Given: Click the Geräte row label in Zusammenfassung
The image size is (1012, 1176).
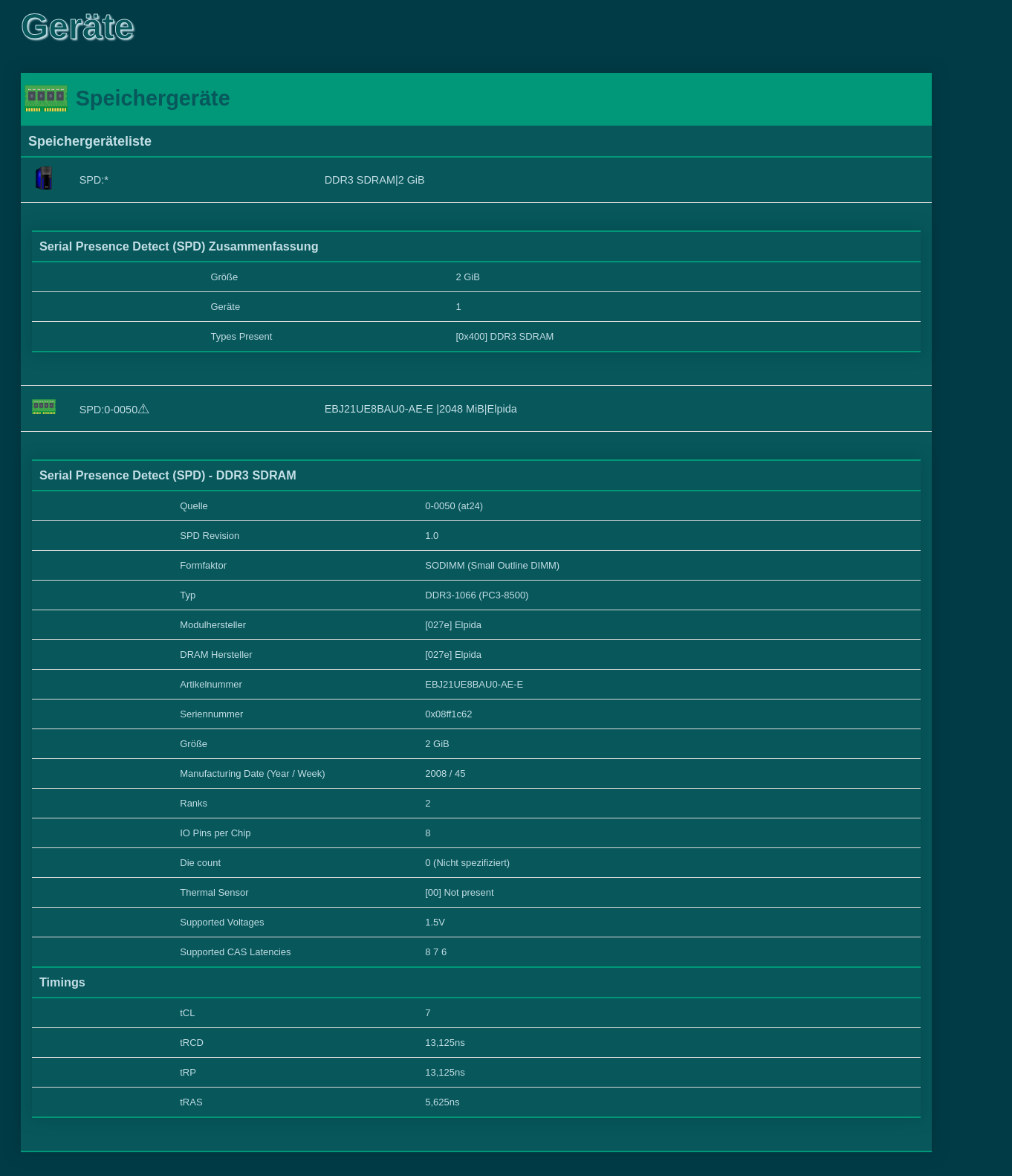Looking at the screenshot, I should tap(225, 307).
